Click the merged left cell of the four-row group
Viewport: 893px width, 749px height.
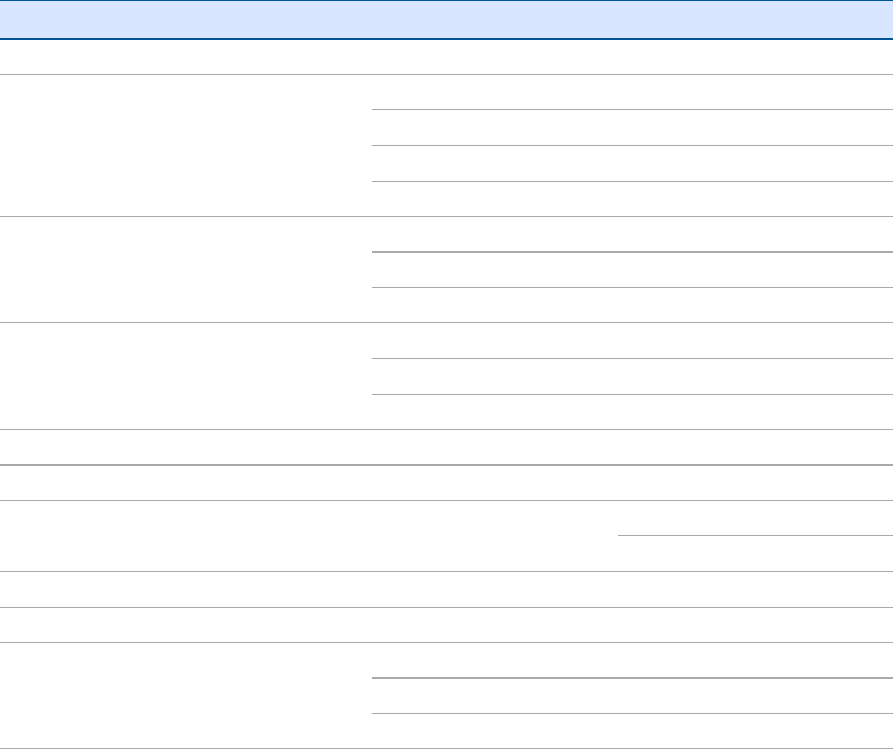pos(185,146)
